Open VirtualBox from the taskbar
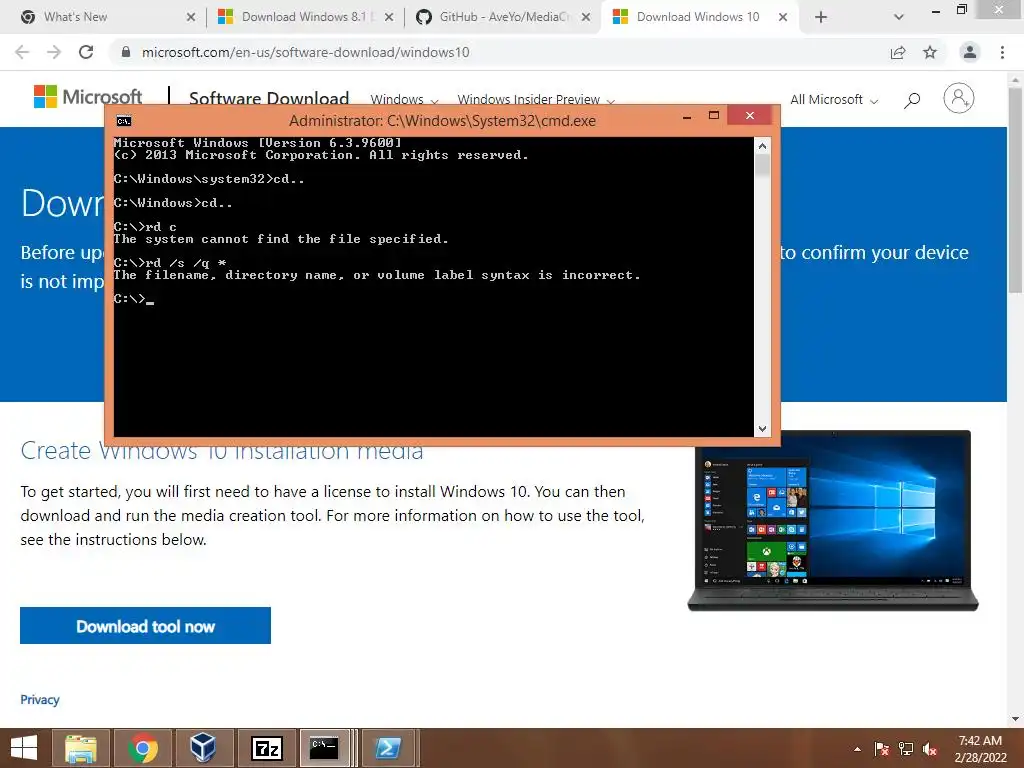The height and width of the screenshot is (768, 1024). coord(204,748)
